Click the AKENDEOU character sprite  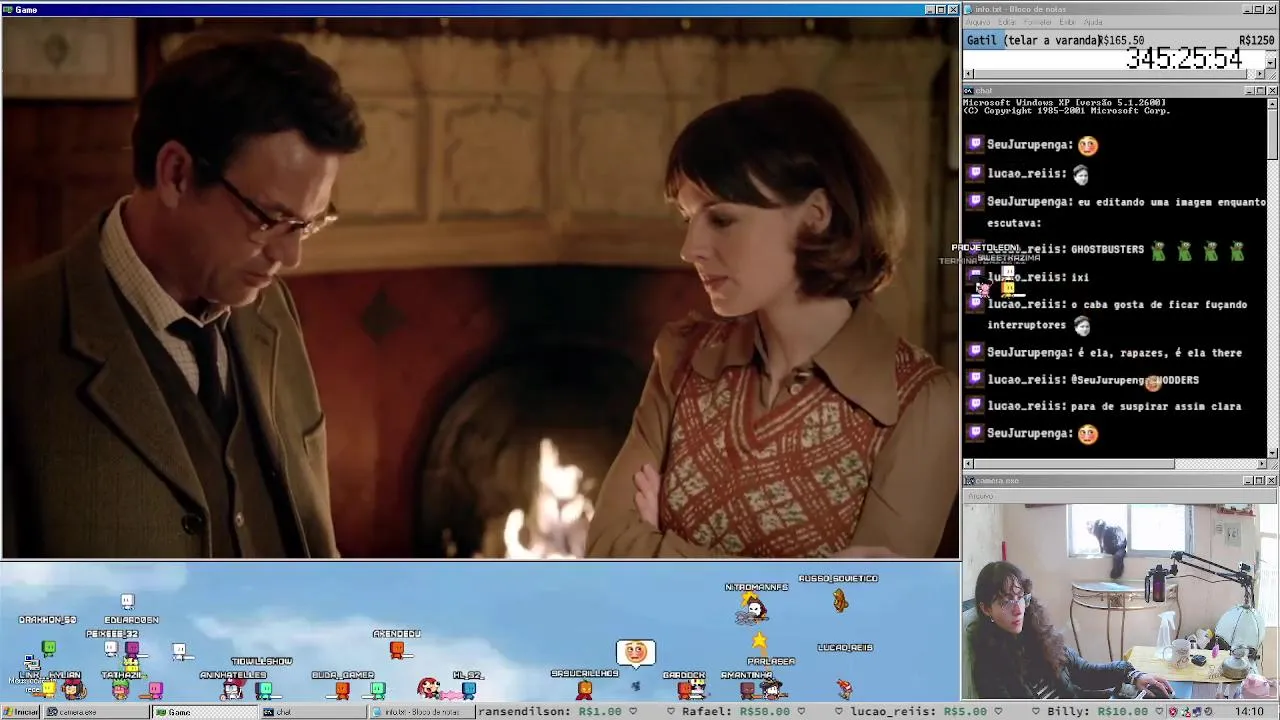pos(397,650)
